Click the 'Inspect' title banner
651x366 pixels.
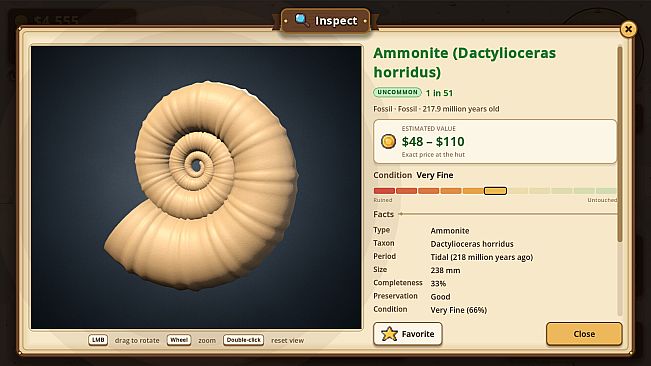coord(326,20)
